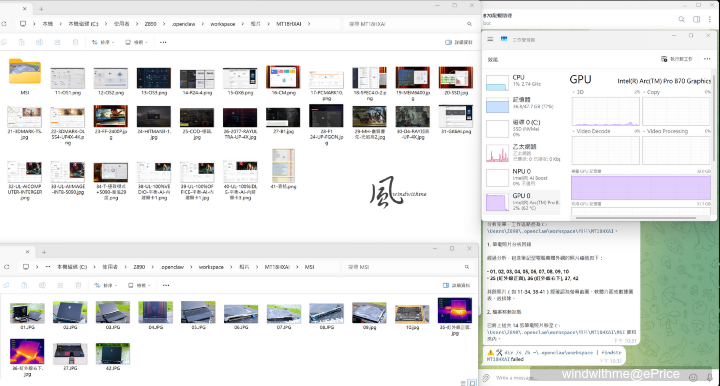Click the Paste icon in MT18HXAI window toolbar
The image size is (720, 386).
tap(22, 42)
